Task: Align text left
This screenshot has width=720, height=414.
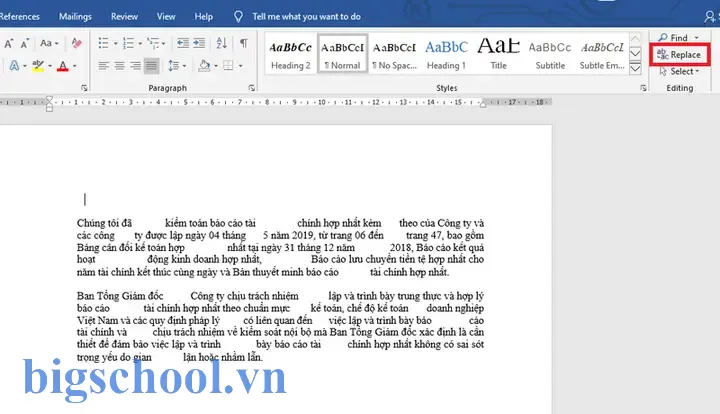Action: [x=104, y=66]
